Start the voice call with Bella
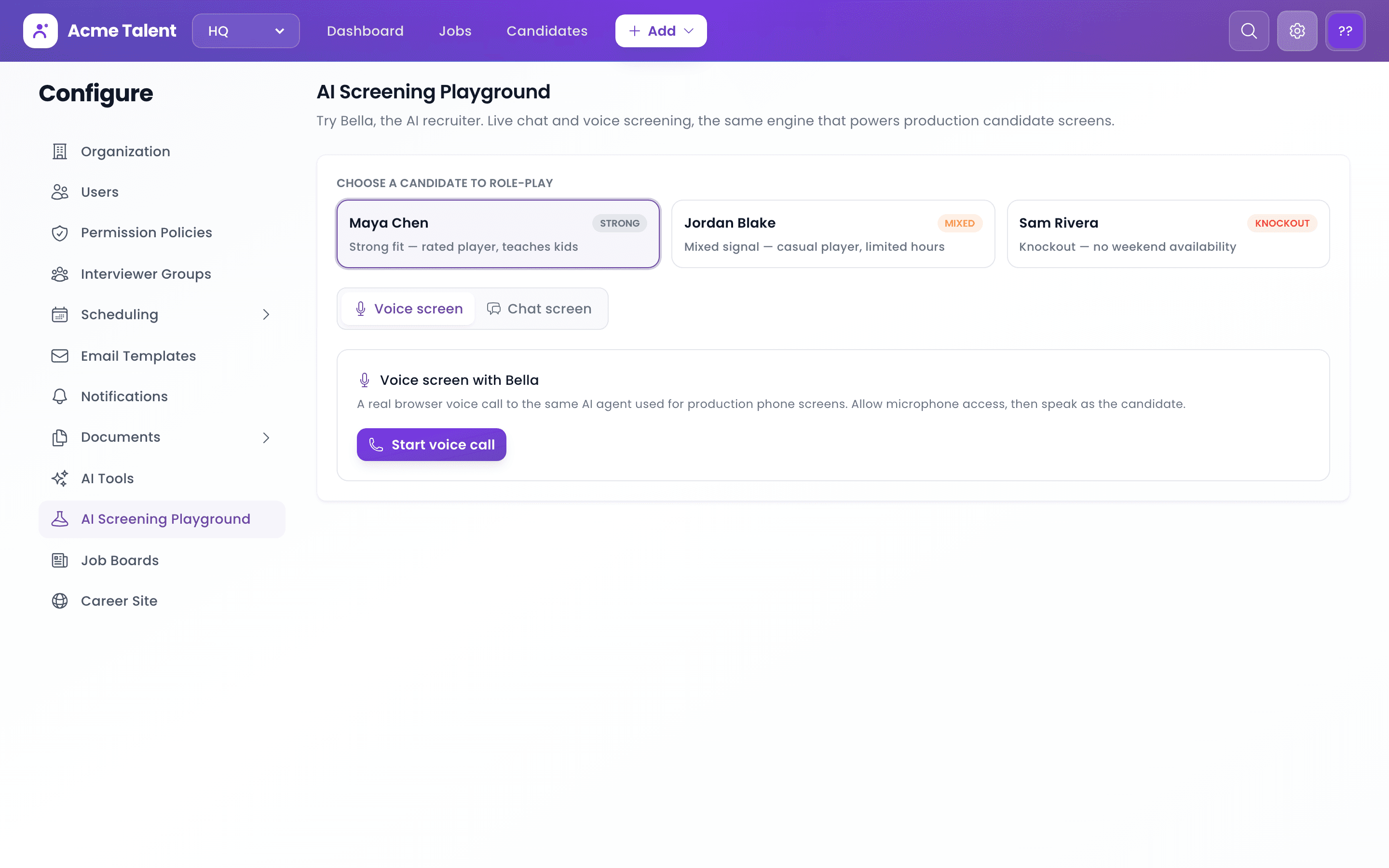Viewport: 1389px width, 868px height. (432, 445)
